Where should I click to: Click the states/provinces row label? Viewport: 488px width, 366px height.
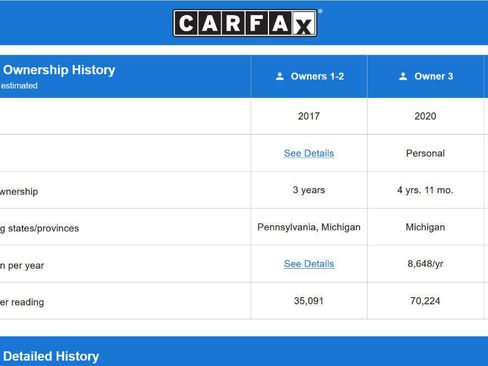(40, 228)
